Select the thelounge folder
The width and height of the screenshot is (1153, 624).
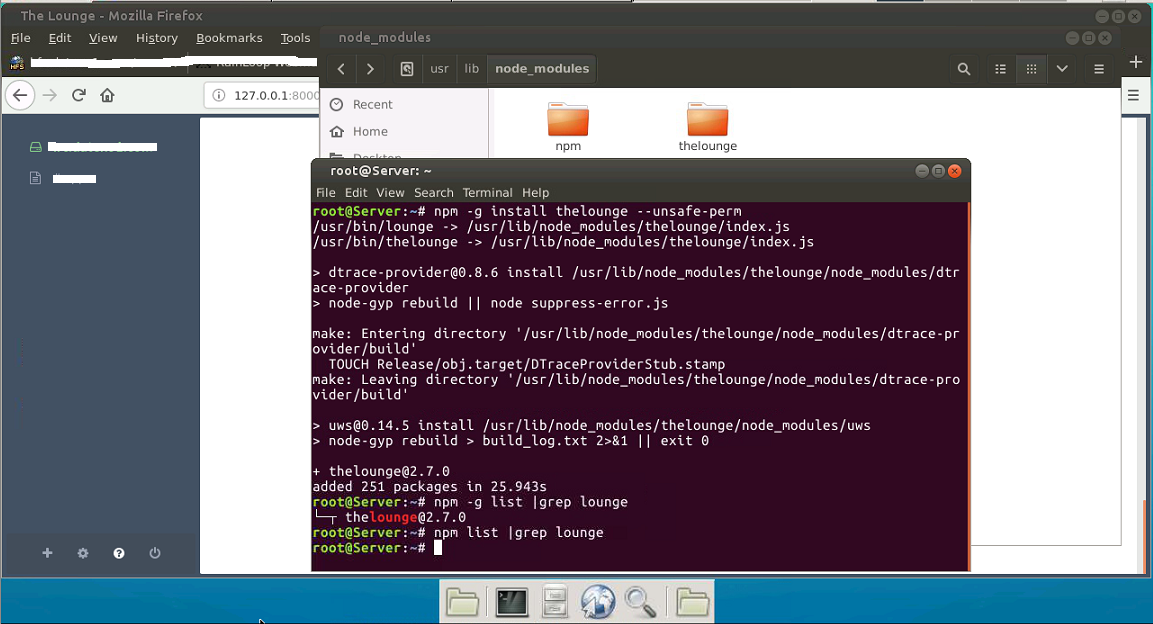tap(707, 126)
